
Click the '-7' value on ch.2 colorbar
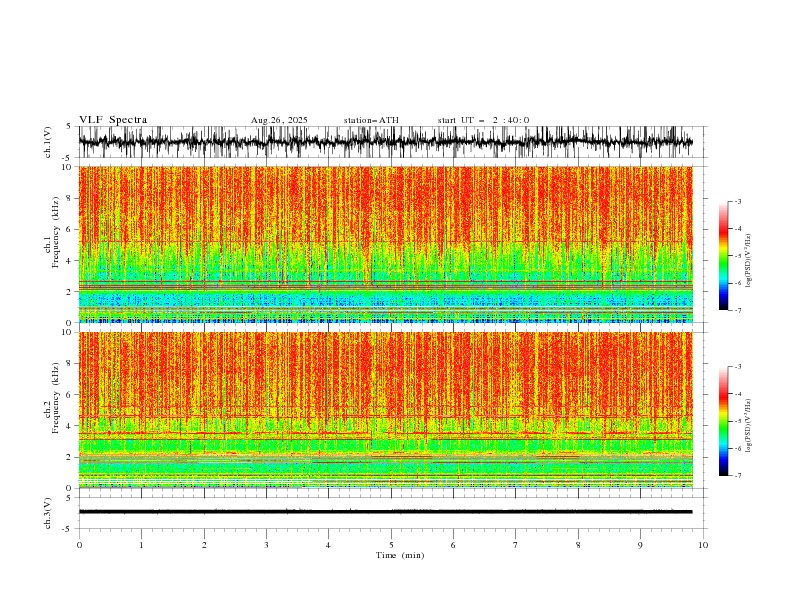tap(738, 476)
